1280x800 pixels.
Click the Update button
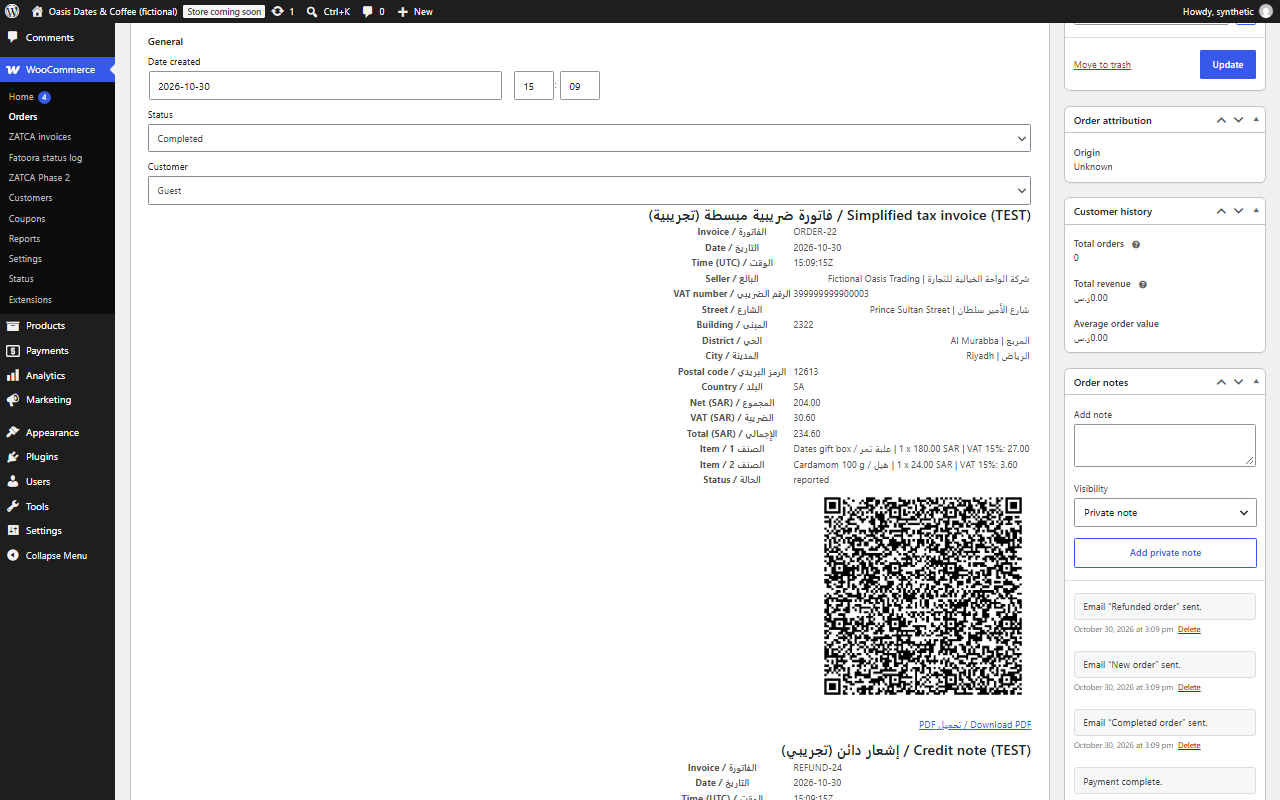tap(1228, 64)
